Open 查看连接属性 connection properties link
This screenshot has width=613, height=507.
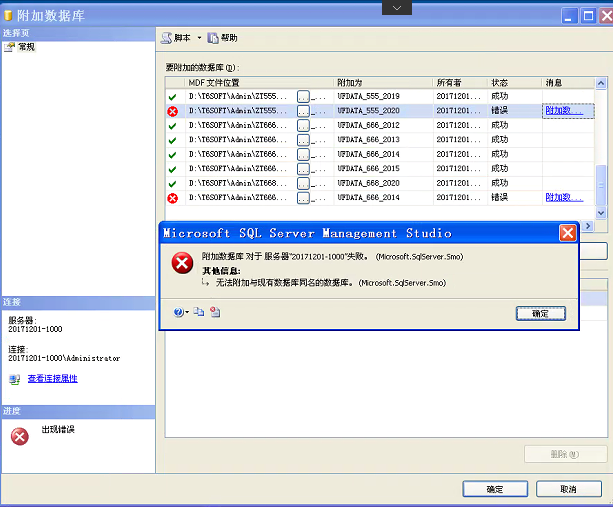[x=53, y=378]
